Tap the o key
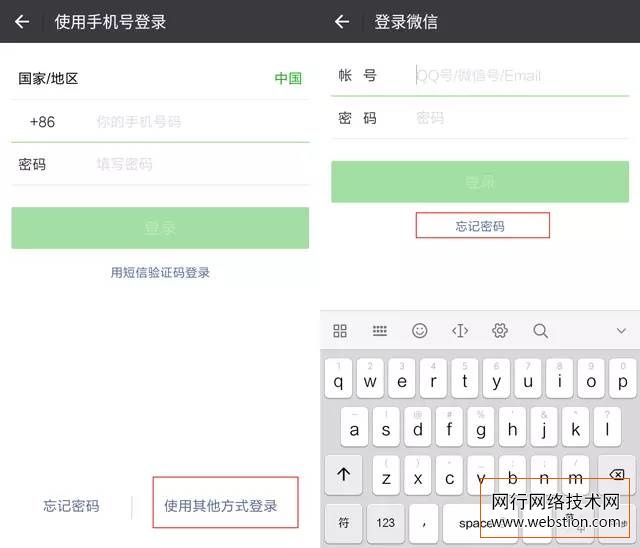Image resolution: width=640 pixels, height=548 pixels. tap(591, 379)
